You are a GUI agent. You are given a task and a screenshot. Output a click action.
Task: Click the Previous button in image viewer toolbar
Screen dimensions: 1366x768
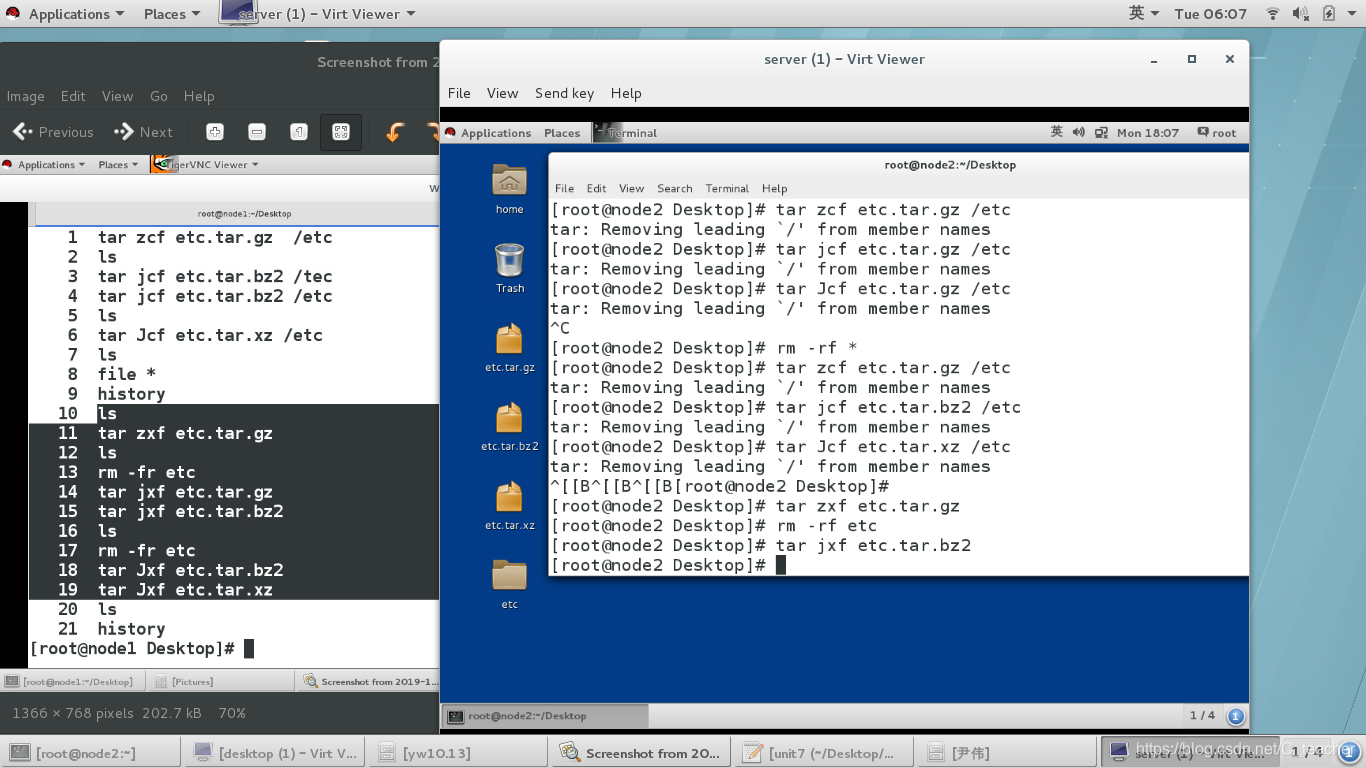tap(52, 131)
